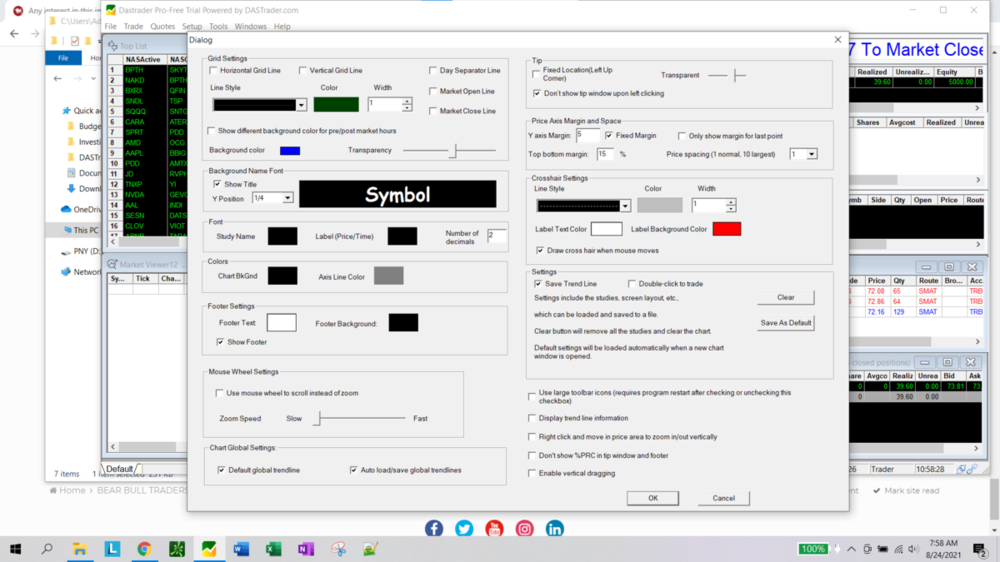Open the YouTube icon link

494,528
